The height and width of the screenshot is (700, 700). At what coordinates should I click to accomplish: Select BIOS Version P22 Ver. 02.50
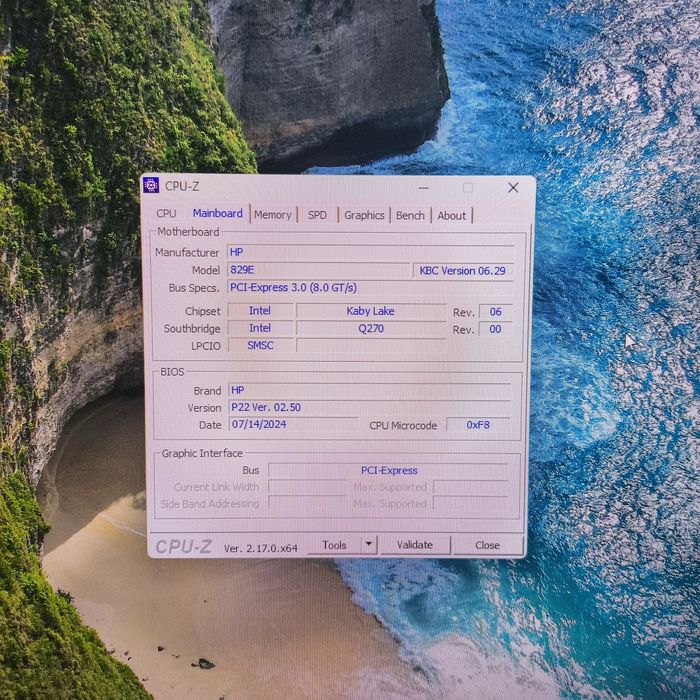370,407
